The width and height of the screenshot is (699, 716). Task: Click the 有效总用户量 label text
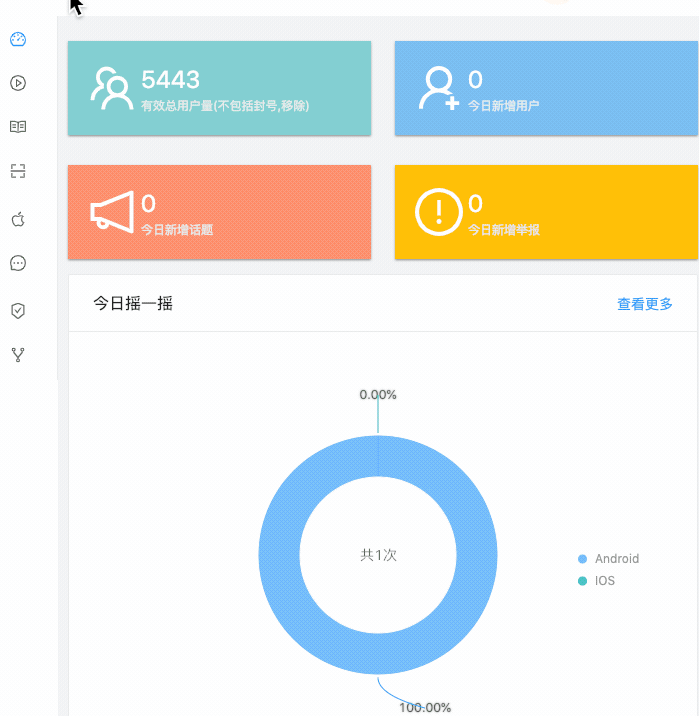click(225, 106)
